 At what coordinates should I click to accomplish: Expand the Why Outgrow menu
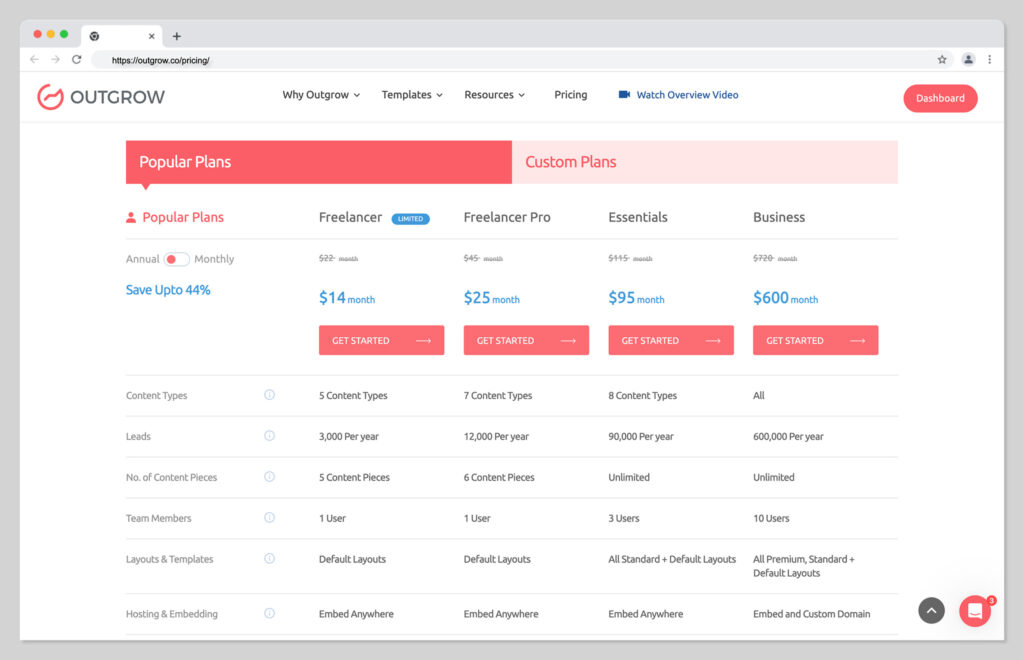321,95
